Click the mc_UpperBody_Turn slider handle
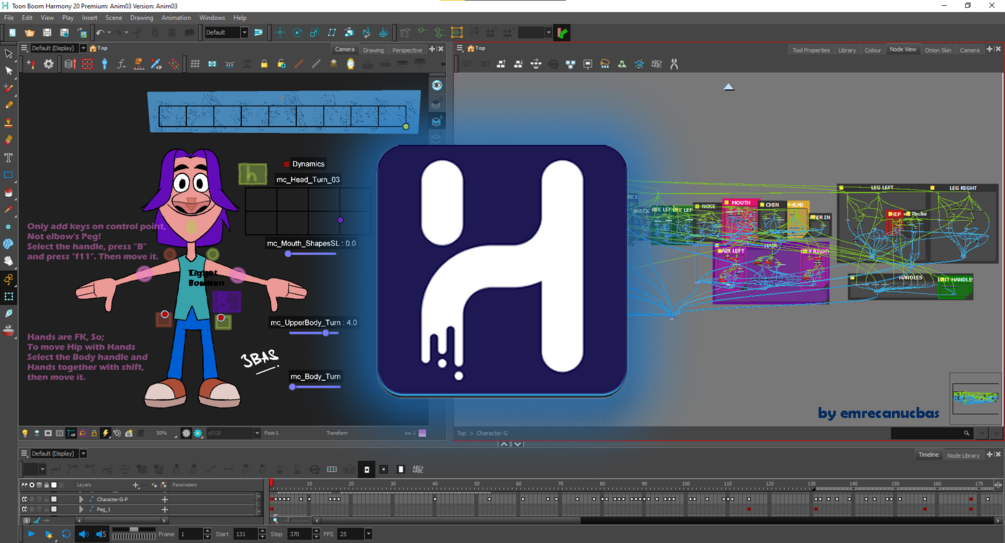This screenshot has height=543, width=1005. pyautogui.click(x=326, y=333)
